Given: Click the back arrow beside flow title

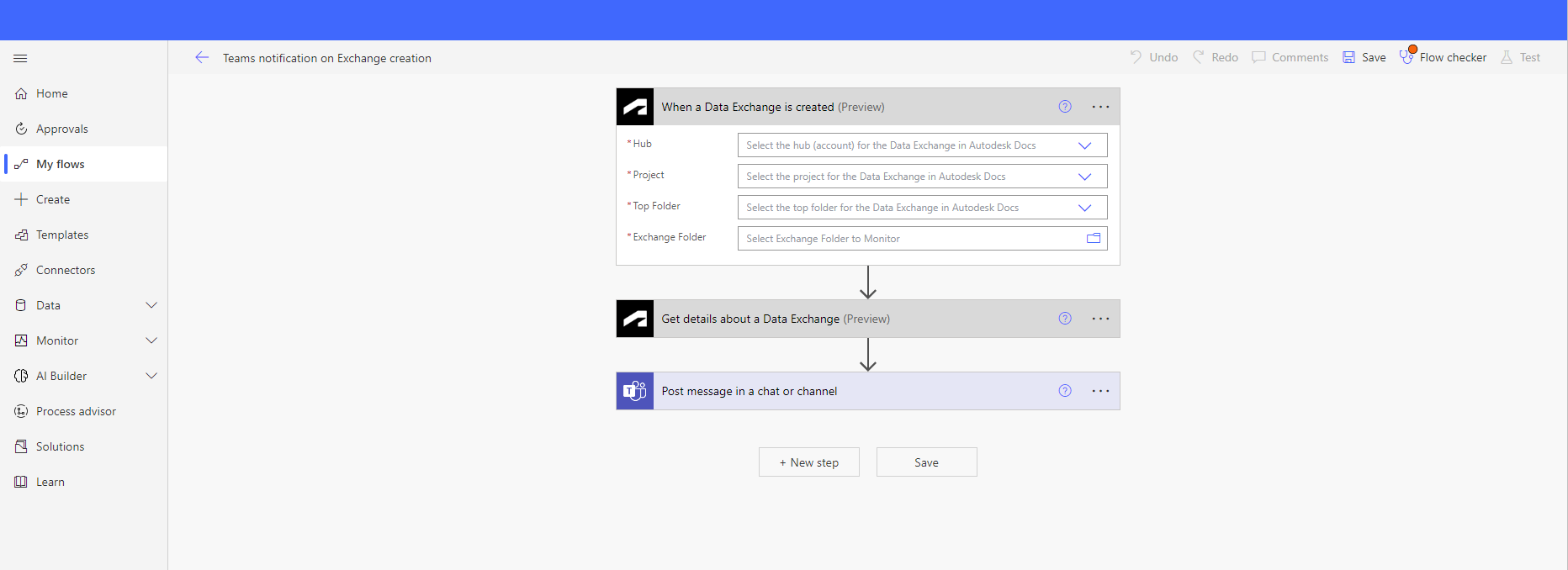Looking at the screenshot, I should [202, 57].
